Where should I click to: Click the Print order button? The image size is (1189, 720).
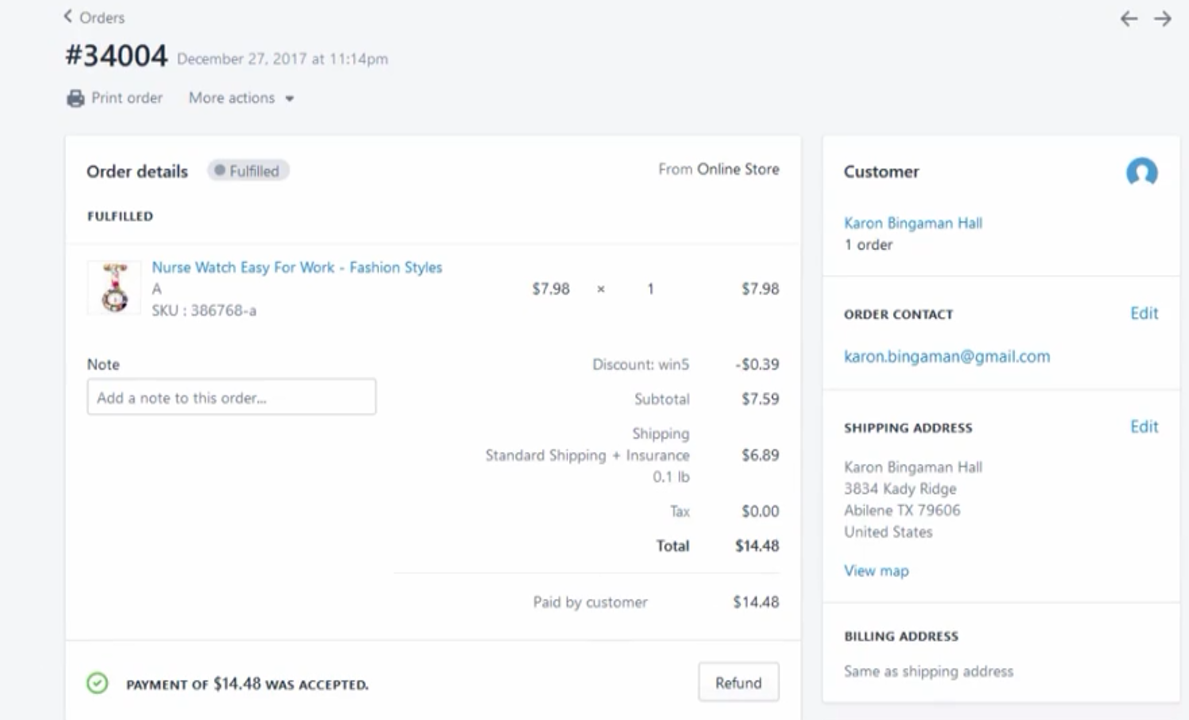(x=126, y=98)
